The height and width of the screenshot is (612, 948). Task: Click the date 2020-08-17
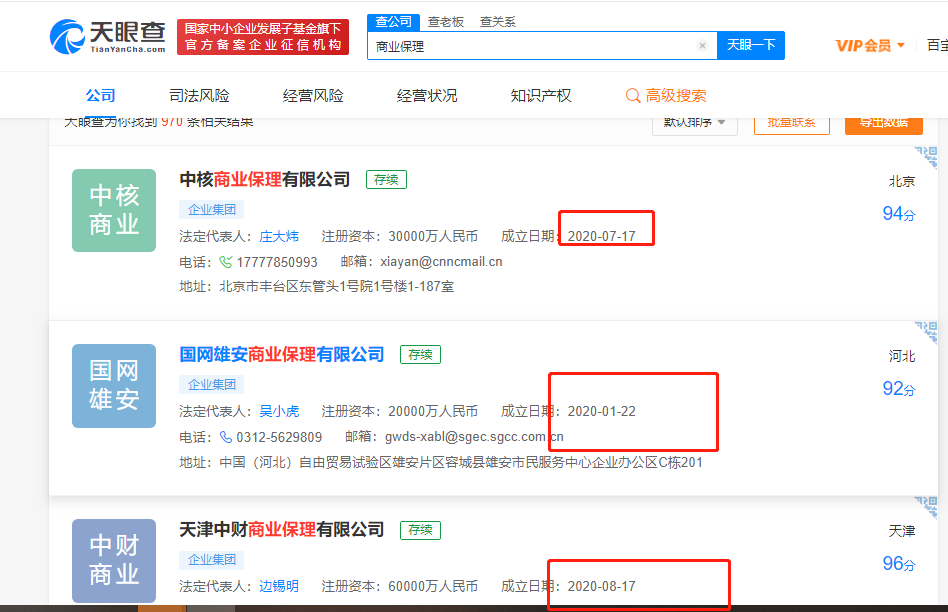(602, 586)
